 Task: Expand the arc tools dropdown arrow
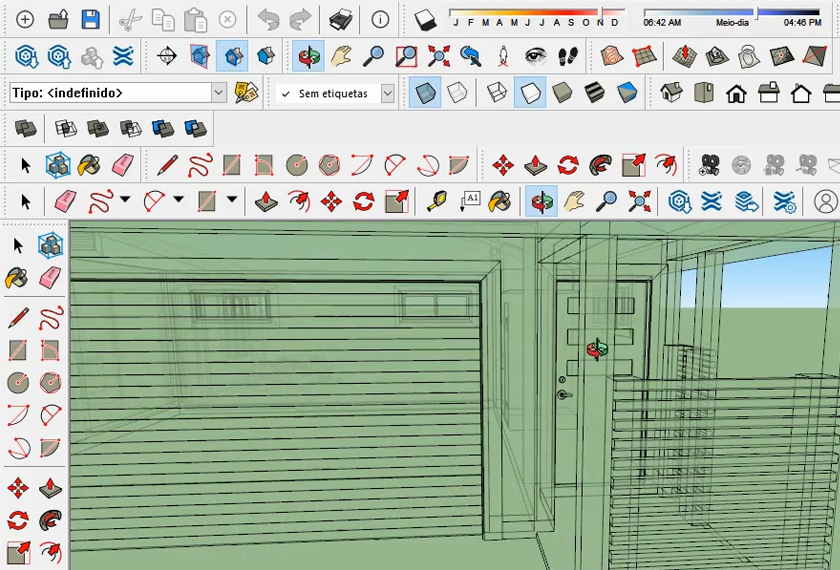[178, 200]
